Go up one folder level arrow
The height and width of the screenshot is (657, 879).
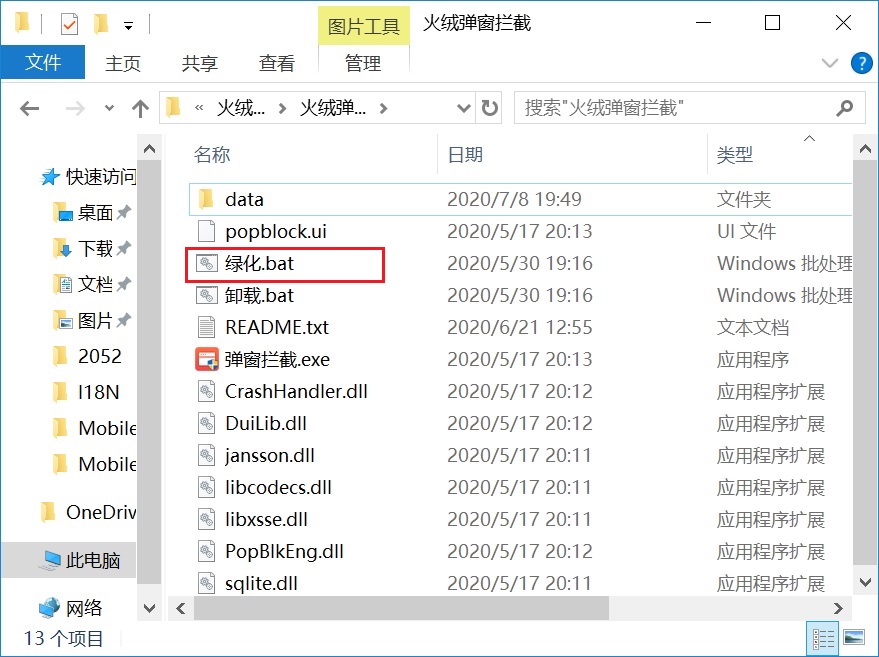click(x=140, y=108)
